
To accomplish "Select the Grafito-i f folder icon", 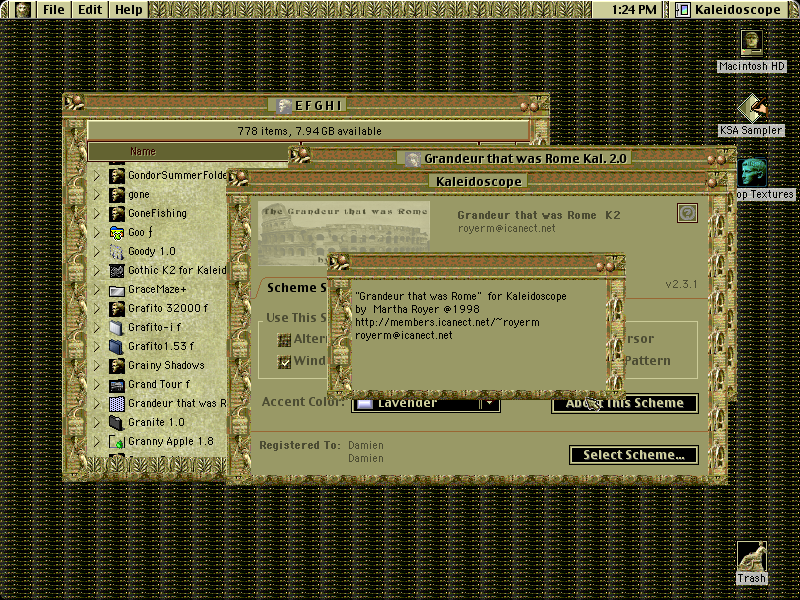I will (x=117, y=328).
